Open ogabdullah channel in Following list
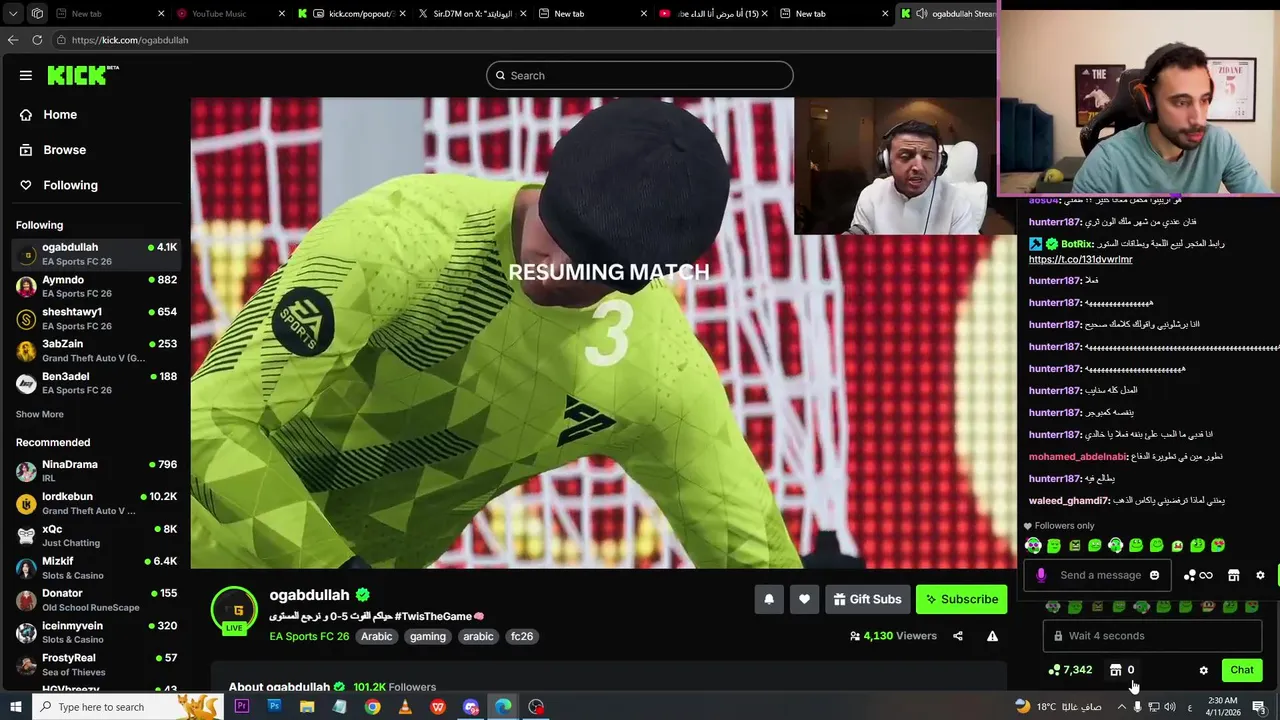This screenshot has width=1280, height=720. pyautogui.click(x=96, y=254)
